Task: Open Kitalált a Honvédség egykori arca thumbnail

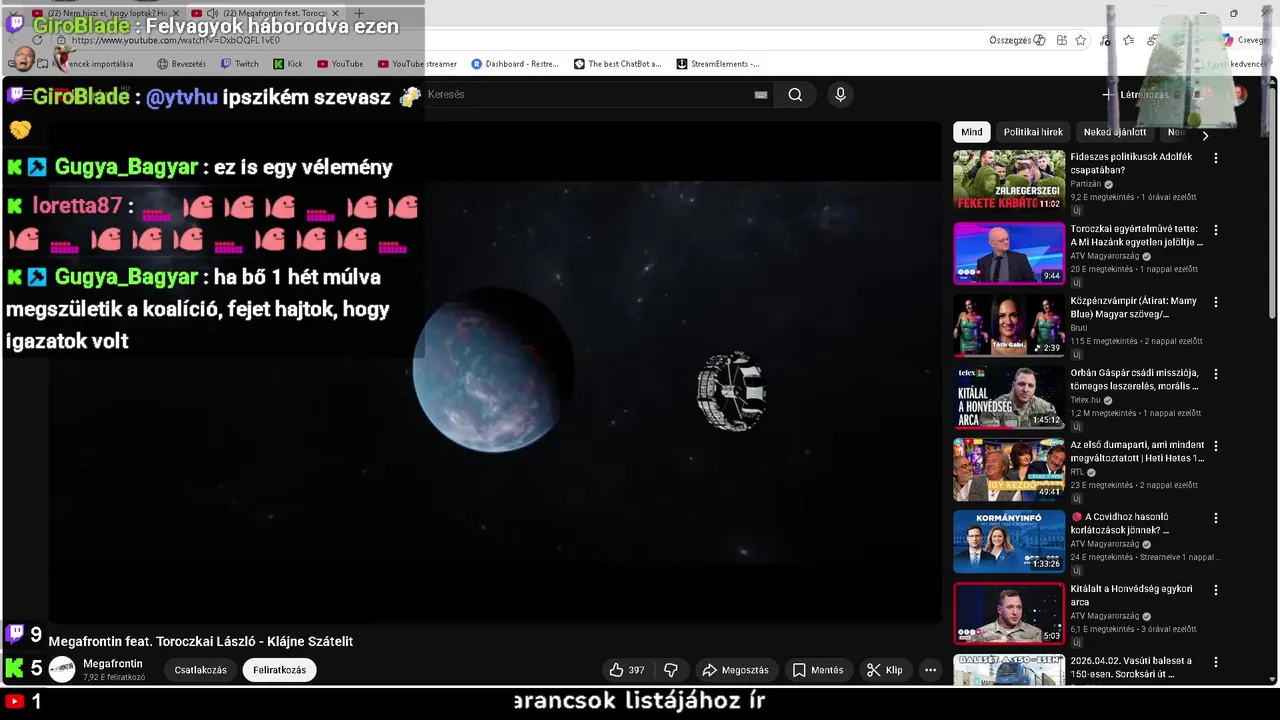Action: tap(1009, 613)
